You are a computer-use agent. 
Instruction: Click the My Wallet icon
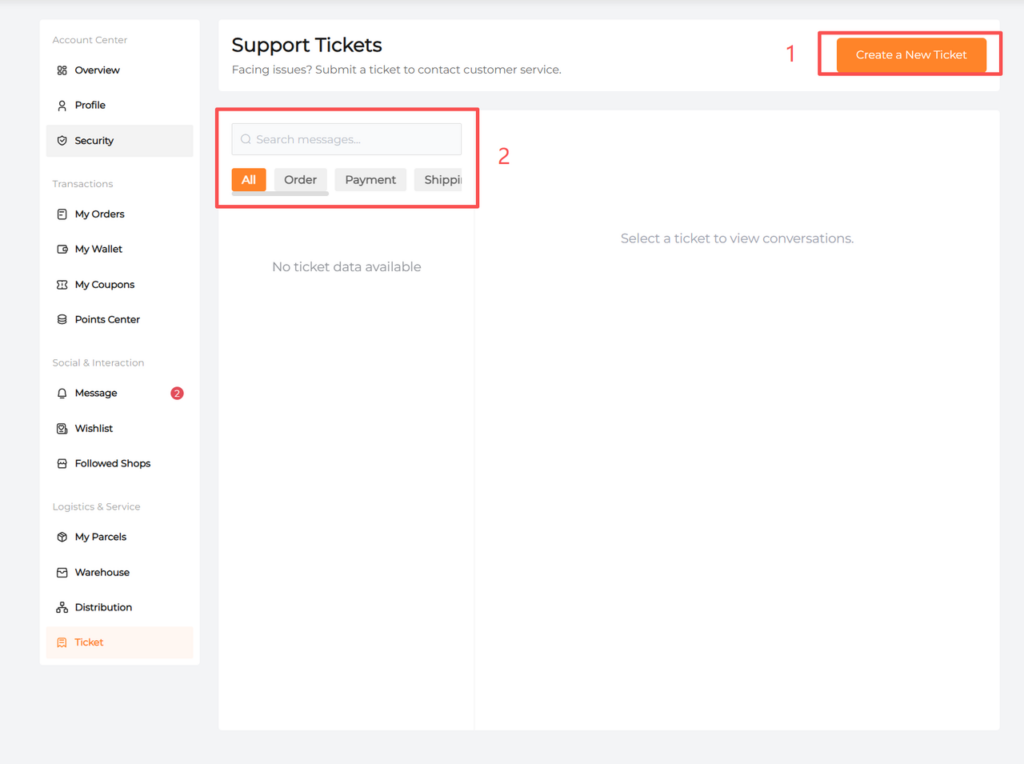[62, 249]
